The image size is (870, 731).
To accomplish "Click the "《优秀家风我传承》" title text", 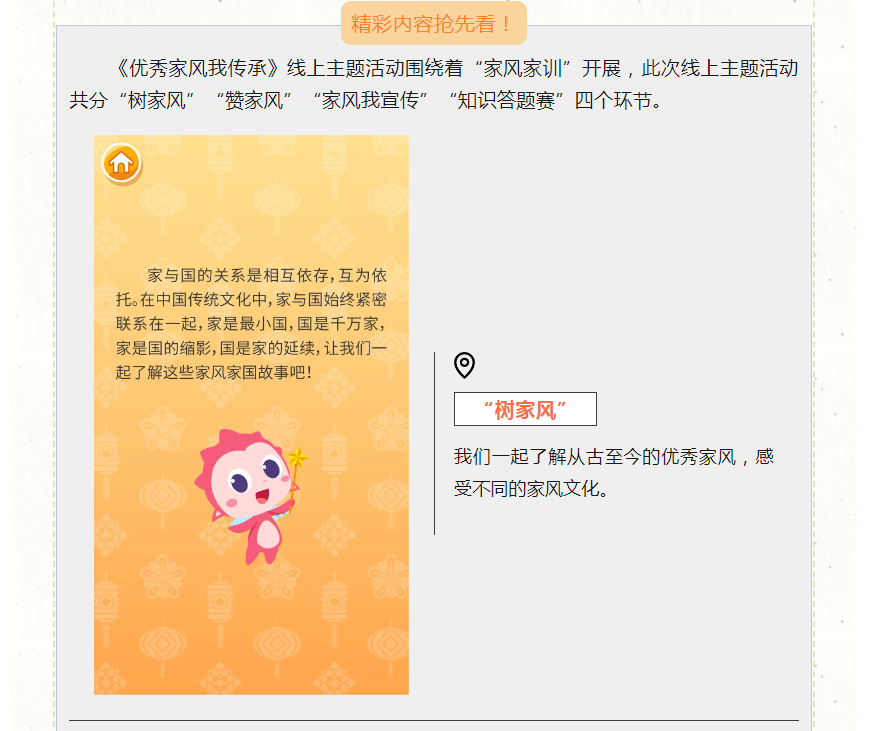I will [198, 69].
